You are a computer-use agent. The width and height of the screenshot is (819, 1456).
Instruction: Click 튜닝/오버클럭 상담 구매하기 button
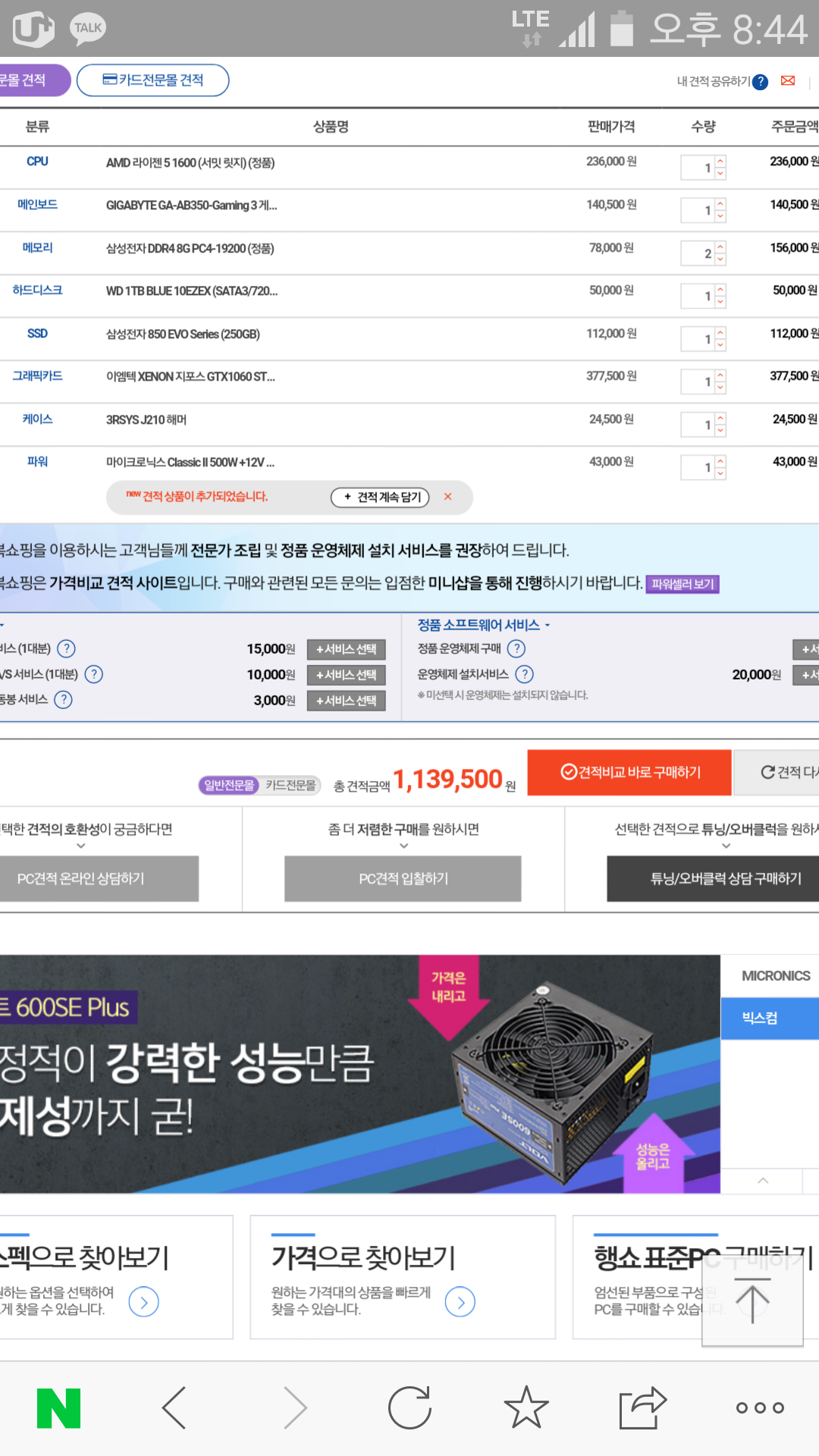click(713, 878)
